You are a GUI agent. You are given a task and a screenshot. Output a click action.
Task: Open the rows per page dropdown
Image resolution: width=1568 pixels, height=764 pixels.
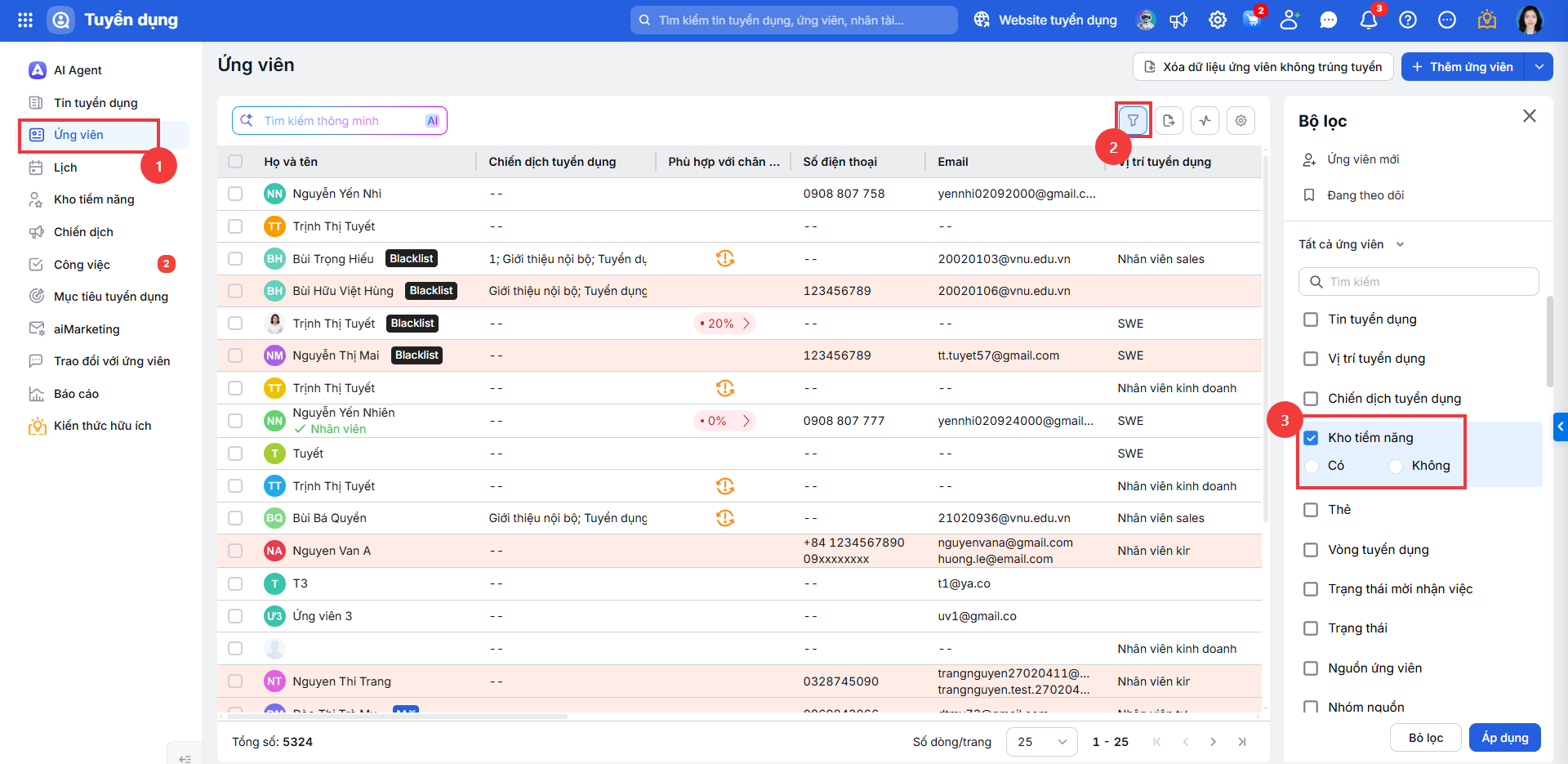click(x=1042, y=742)
